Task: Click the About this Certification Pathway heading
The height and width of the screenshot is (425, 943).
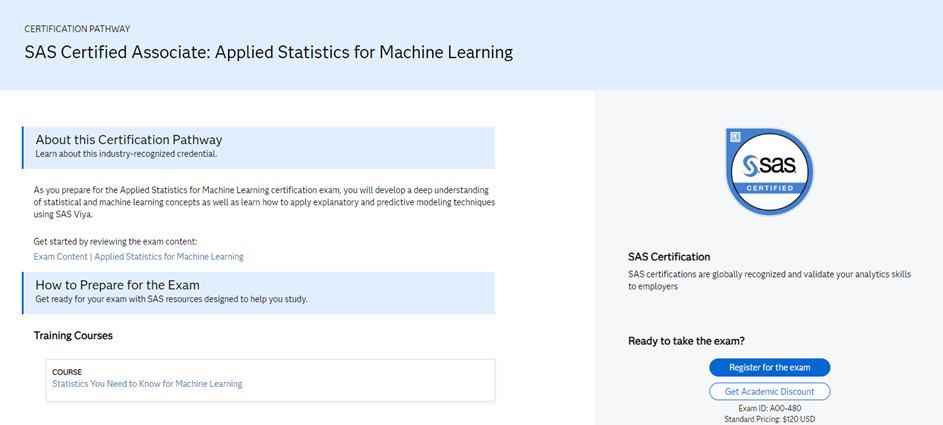Action: point(129,140)
